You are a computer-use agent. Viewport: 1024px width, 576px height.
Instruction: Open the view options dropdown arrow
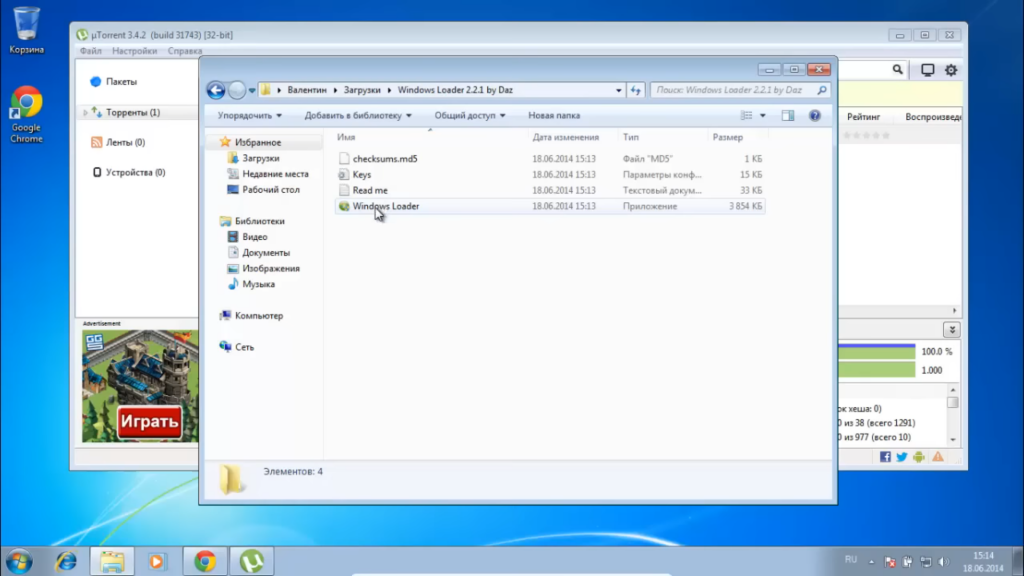click(x=763, y=116)
